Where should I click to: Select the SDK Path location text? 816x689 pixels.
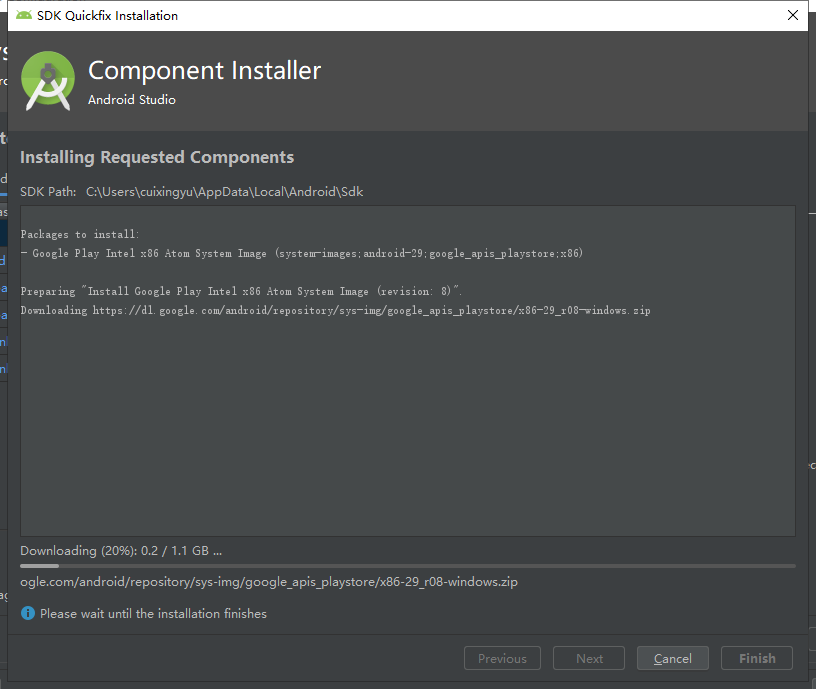click(225, 191)
